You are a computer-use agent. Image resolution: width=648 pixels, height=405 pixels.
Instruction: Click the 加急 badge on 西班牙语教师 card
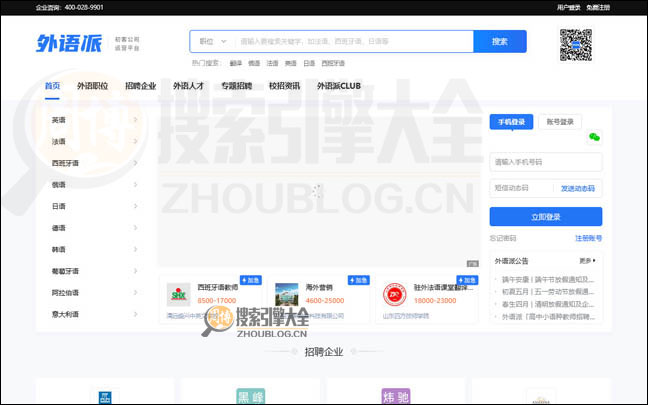click(x=251, y=281)
